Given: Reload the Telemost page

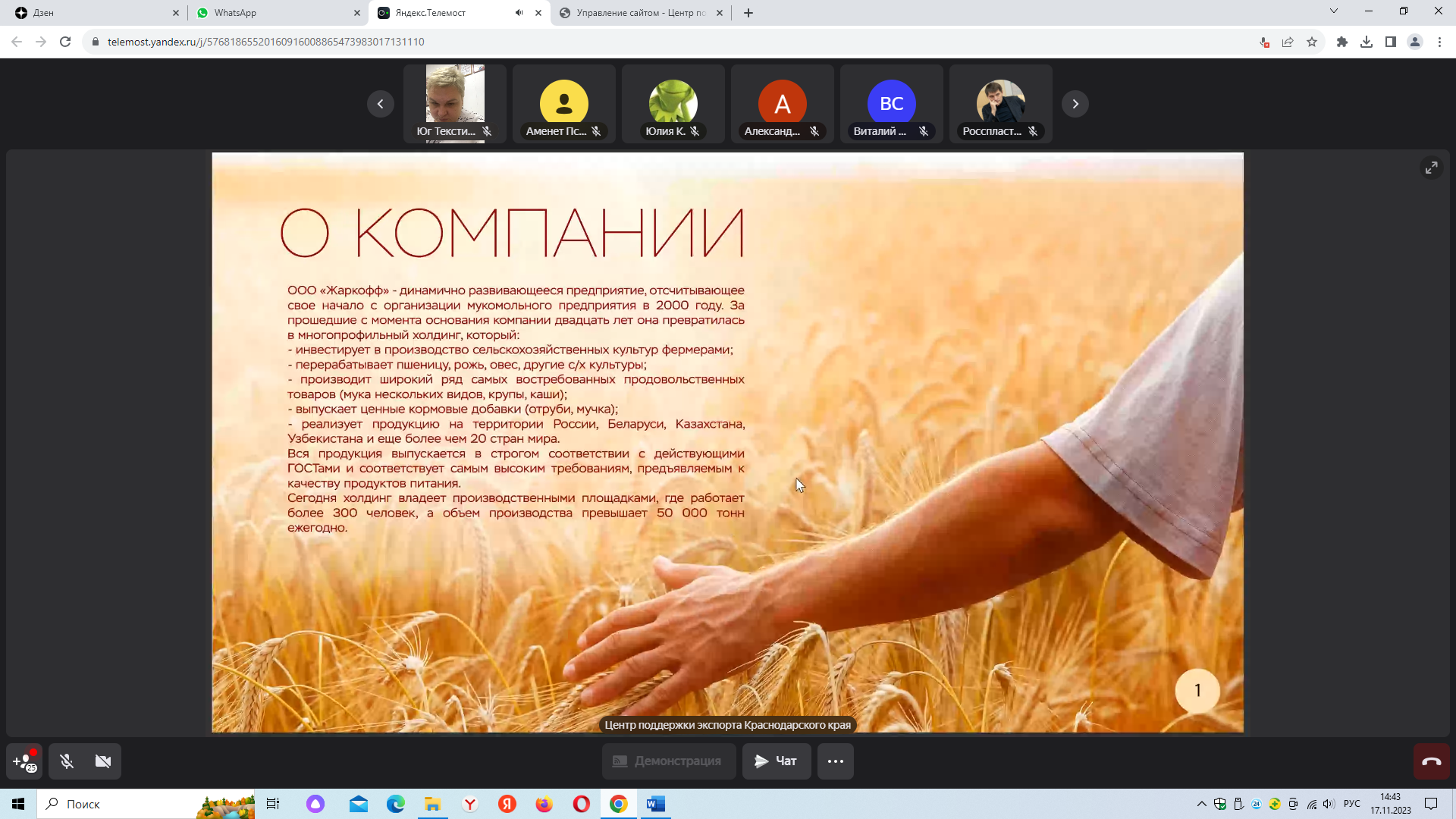Looking at the screenshot, I should (x=65, y=42).
